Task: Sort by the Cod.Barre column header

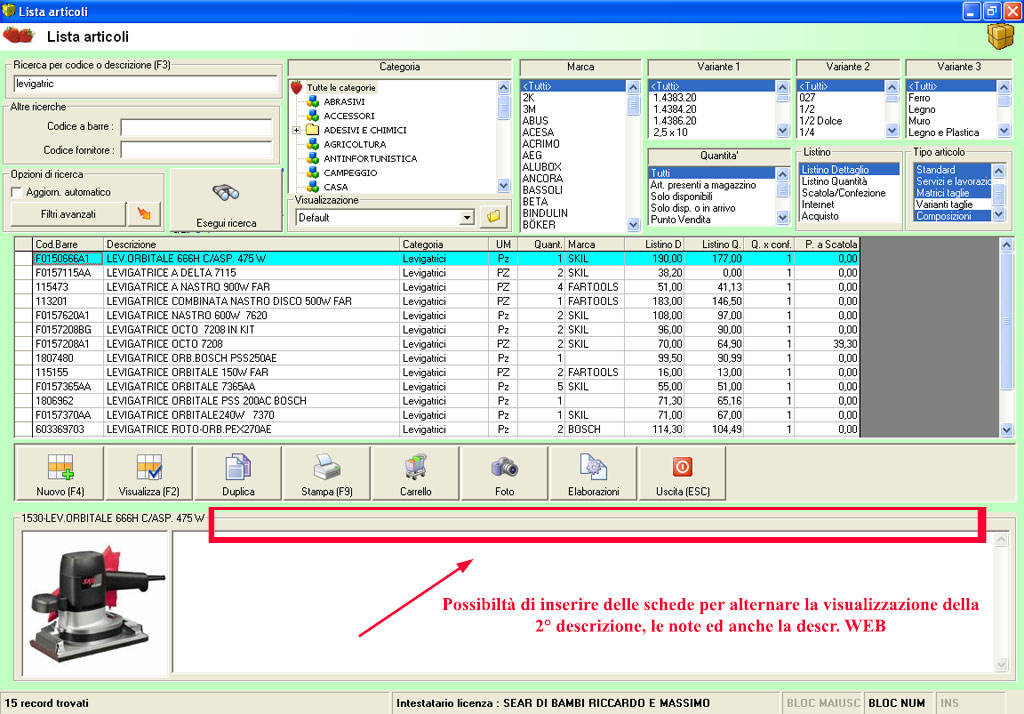Action: (x=68, y=244)
